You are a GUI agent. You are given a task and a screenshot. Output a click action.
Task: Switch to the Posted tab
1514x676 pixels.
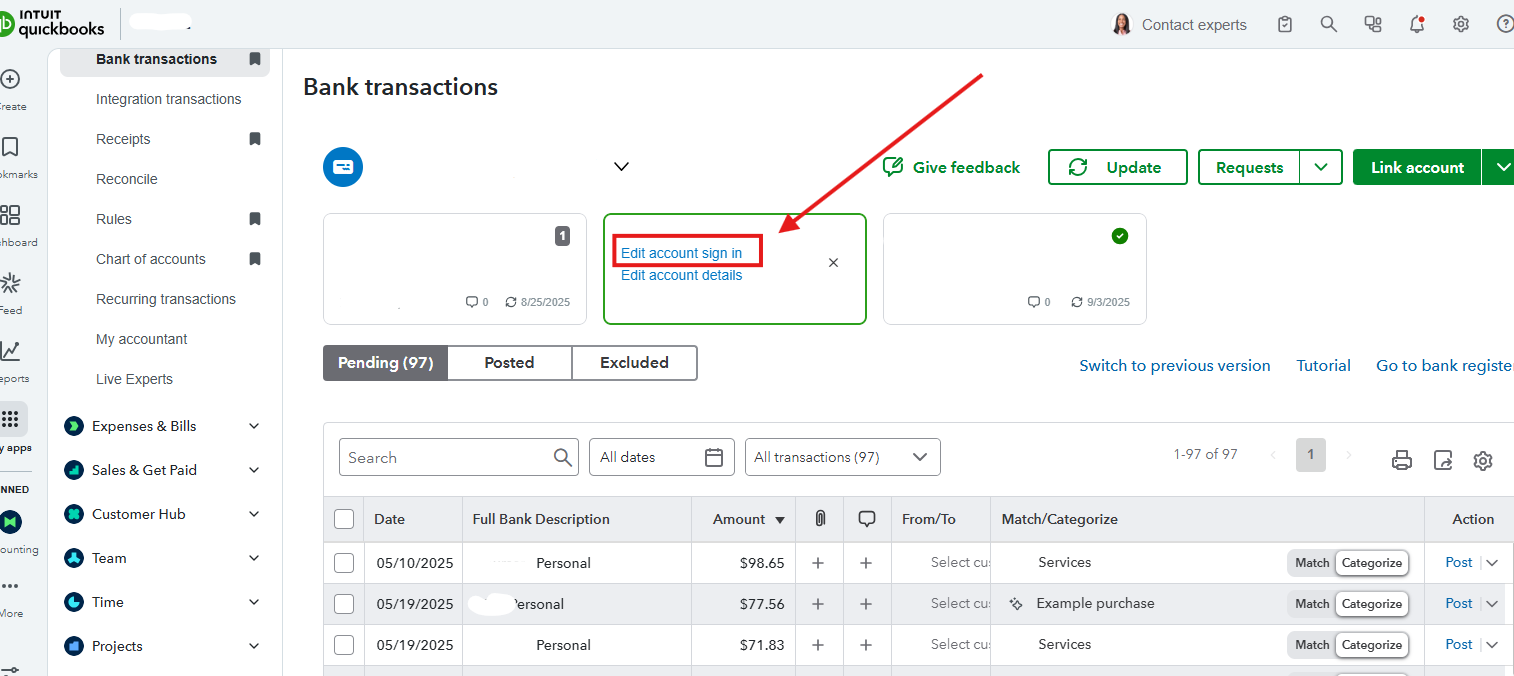tap(509, 363)
